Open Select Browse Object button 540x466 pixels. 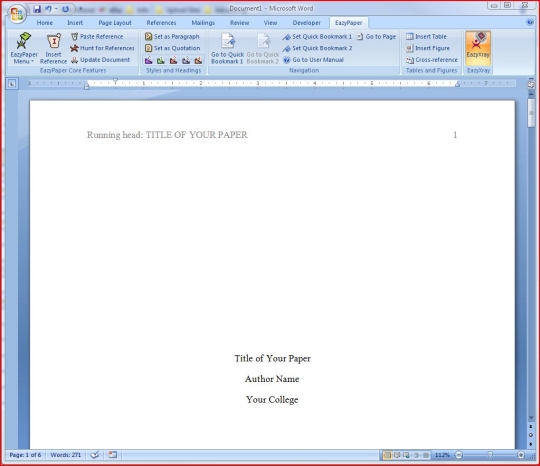[x=531, y=435]
